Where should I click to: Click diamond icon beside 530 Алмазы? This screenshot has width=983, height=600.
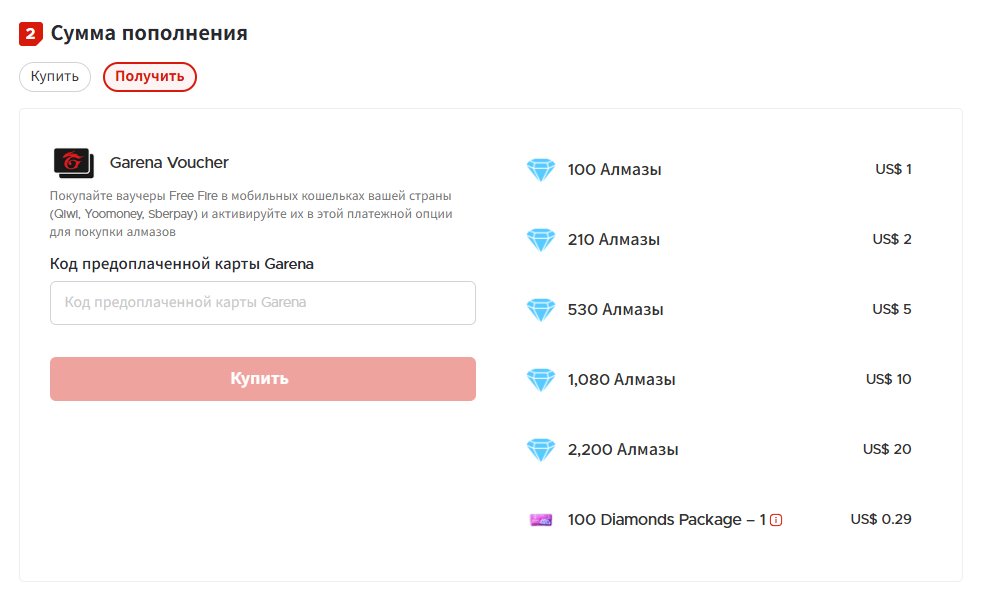pyautogui.click(x=540, y=310)
